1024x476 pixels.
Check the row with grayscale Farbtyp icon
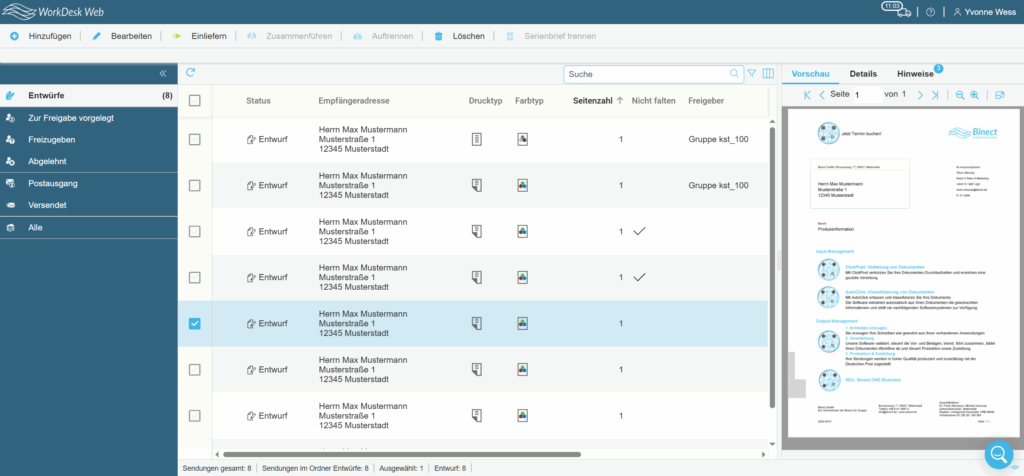[195, 140]
